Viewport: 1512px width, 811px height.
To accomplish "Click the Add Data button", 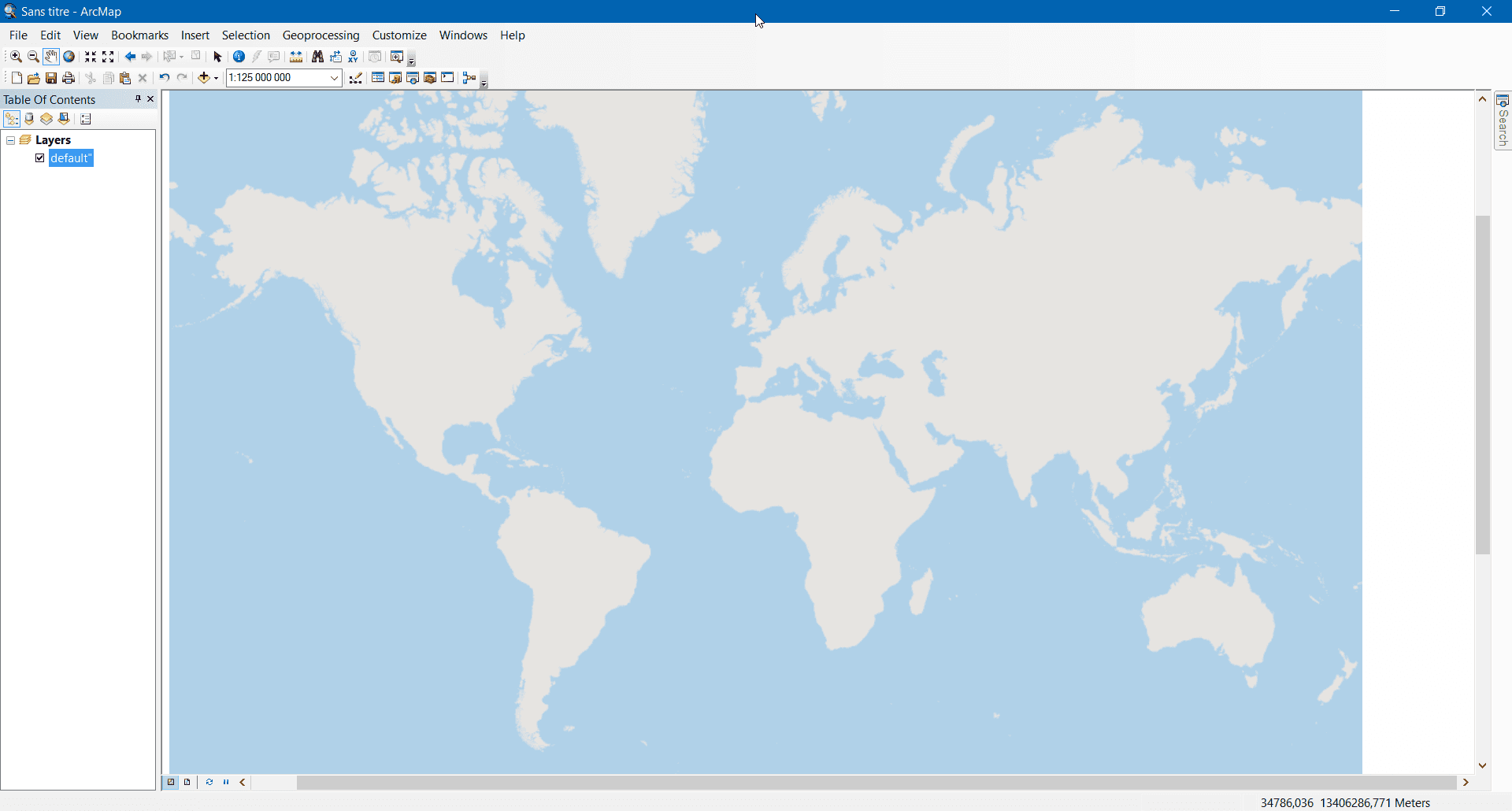I will (205, 77).
